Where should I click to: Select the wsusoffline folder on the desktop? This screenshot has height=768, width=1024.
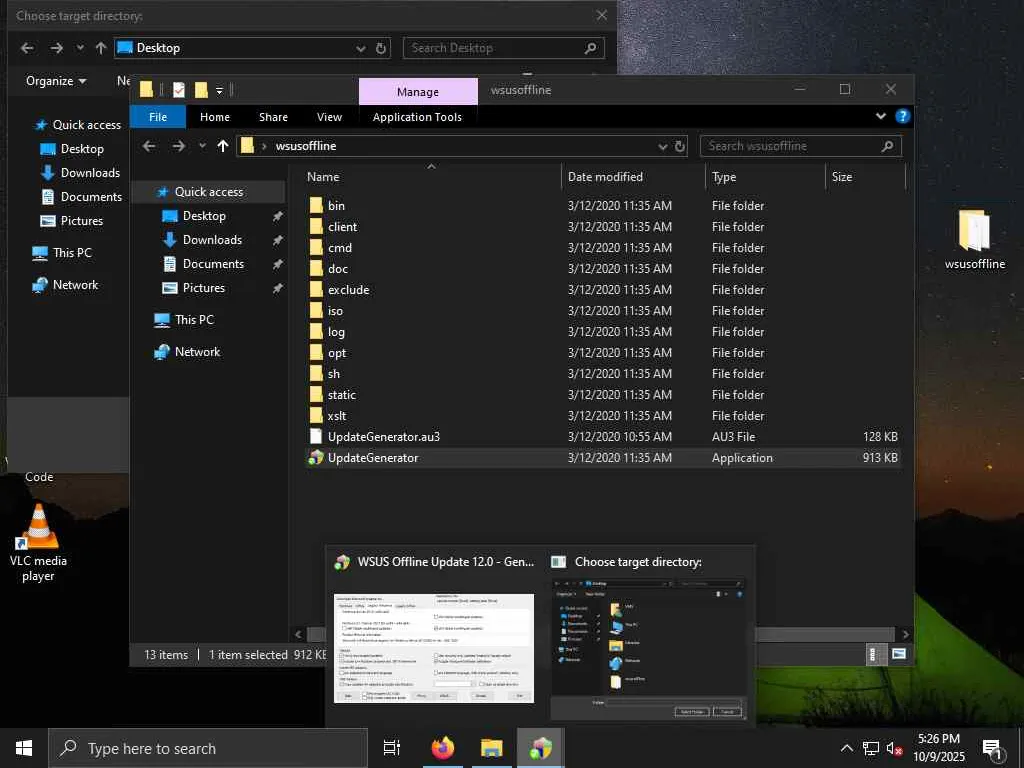pyautogui.click(x=974, y=240)
